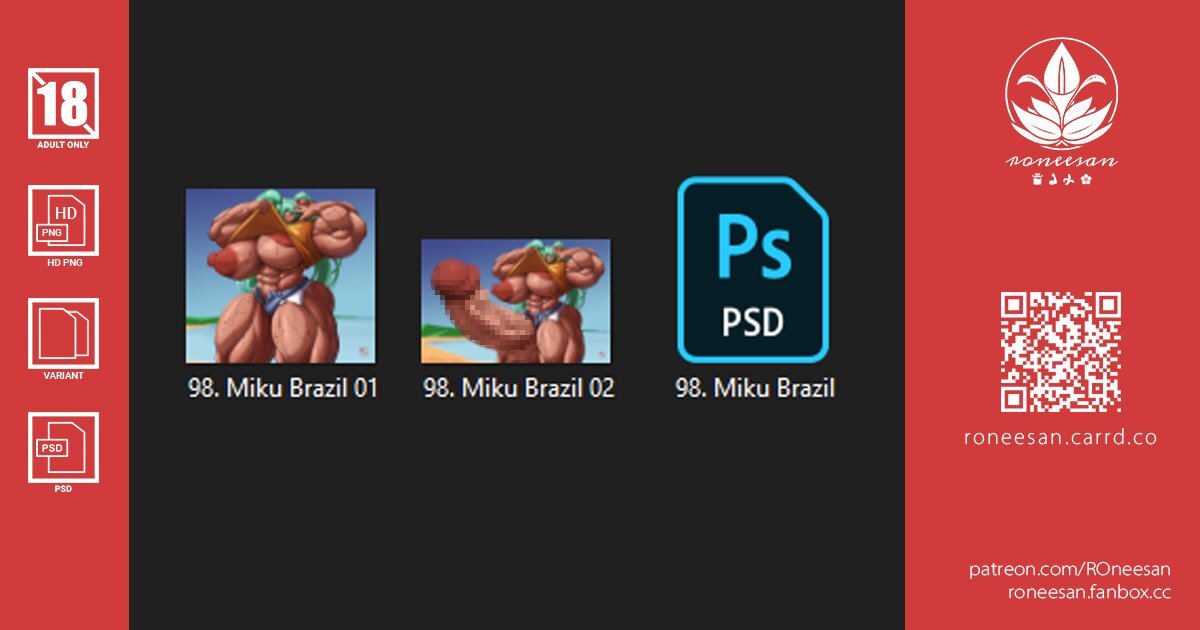Click the 'VARIANT' label text

click(x=63, y=376)
